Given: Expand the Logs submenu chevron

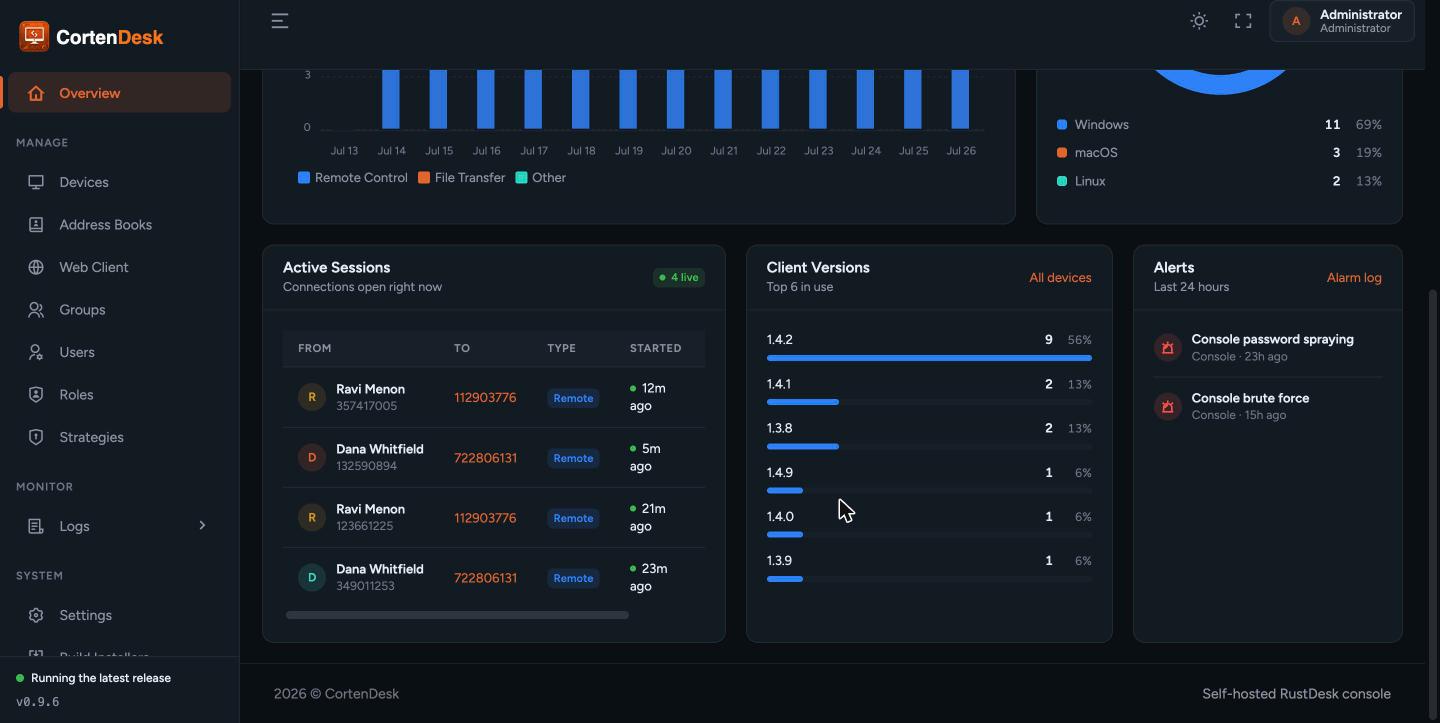Looking at the screenshot, I should (202, 526).
